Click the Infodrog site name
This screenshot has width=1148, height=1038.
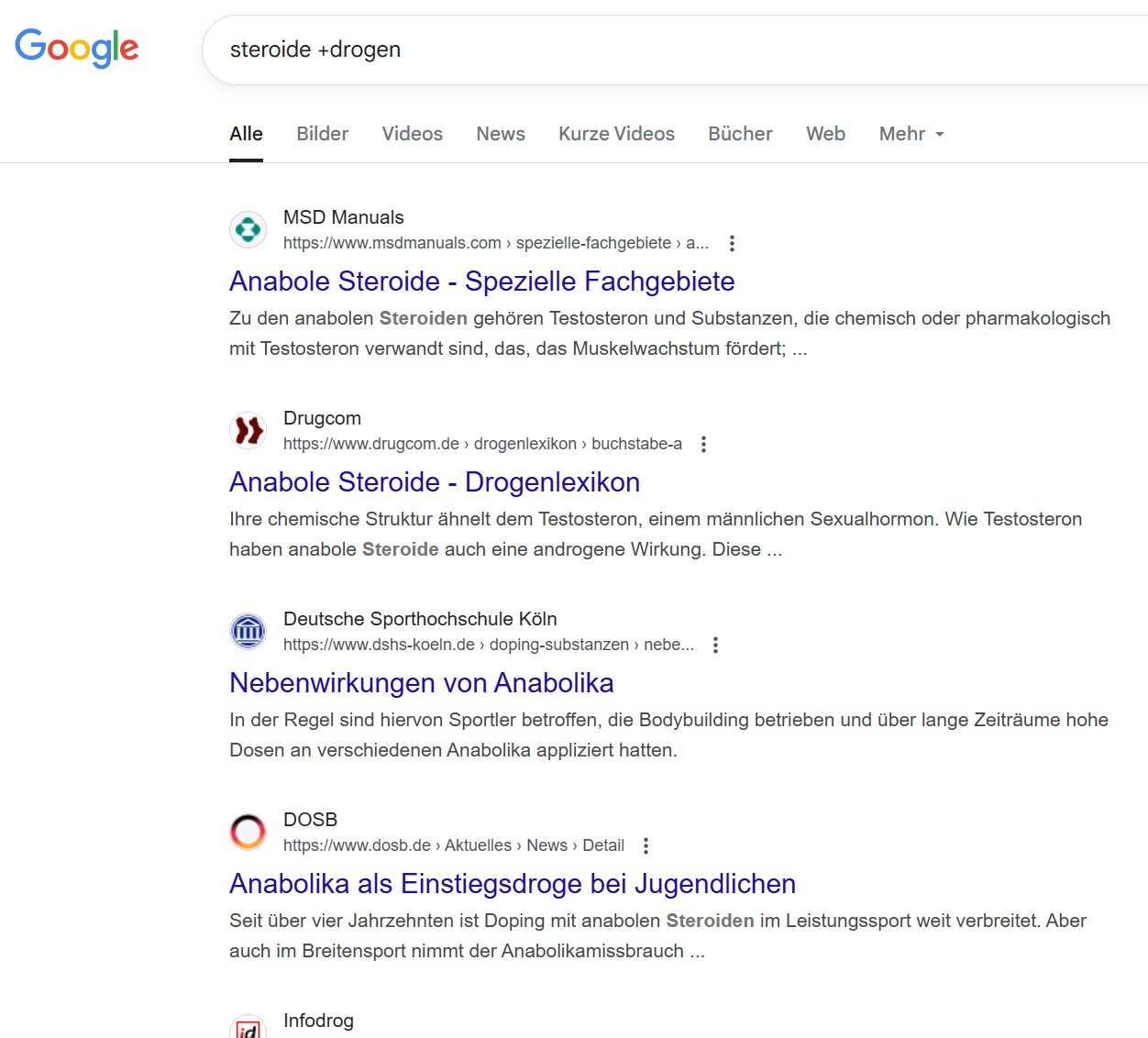point(318,1021)
